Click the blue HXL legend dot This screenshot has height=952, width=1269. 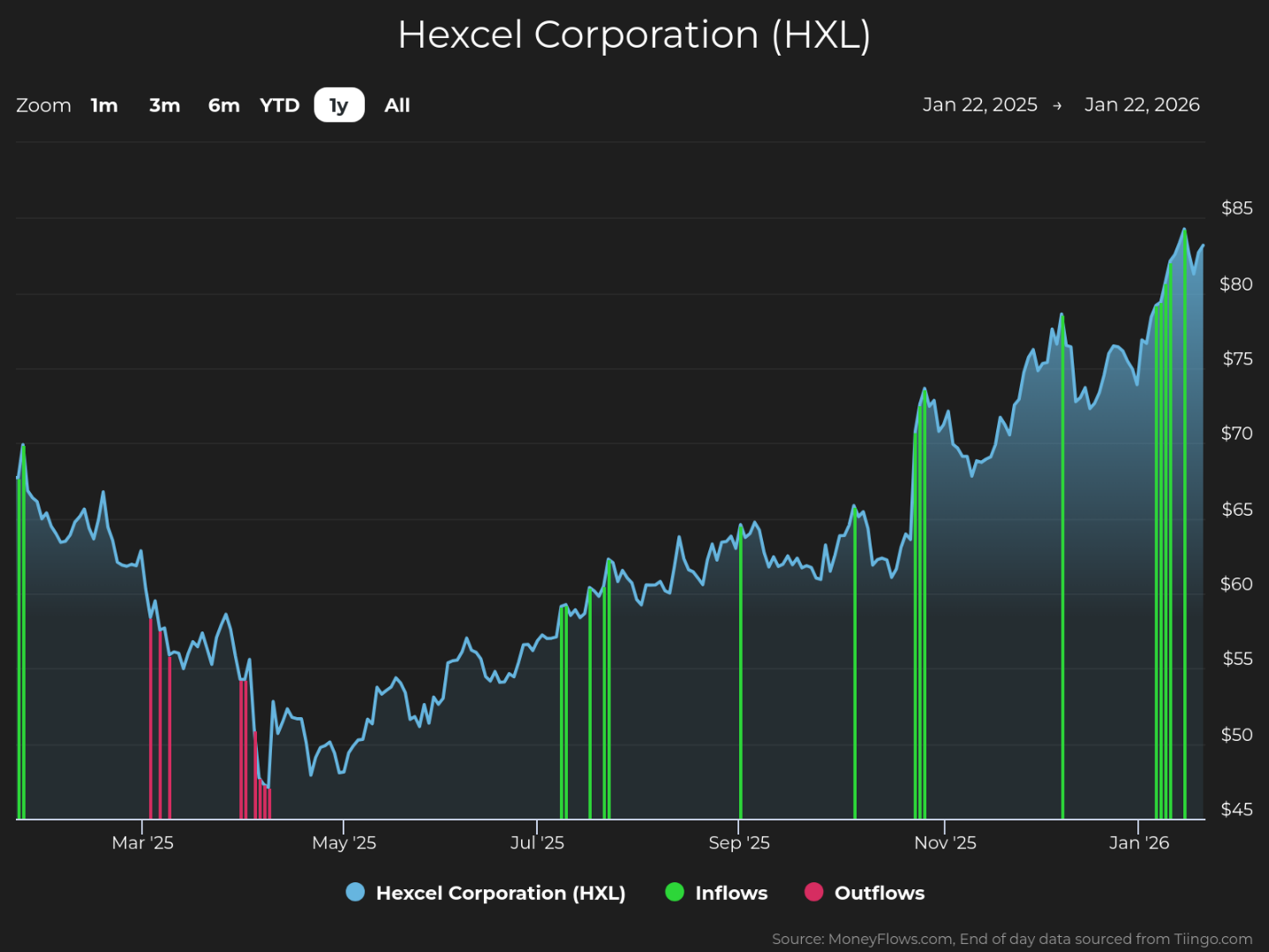(355, 892)
